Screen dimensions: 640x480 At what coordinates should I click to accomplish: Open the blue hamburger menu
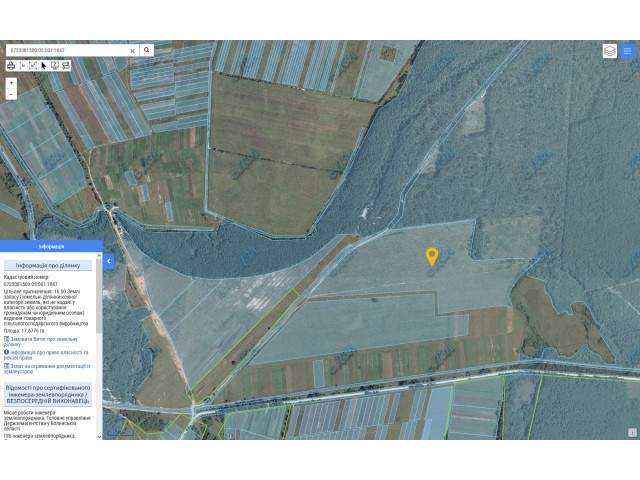[627, 51]
